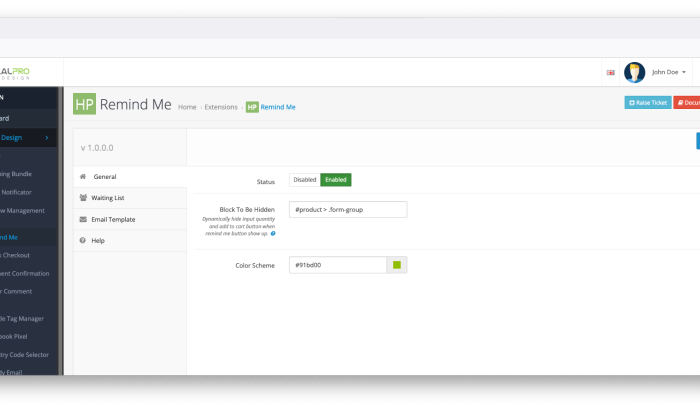Open Bundle in the sidebar
Viewport: 700px width, 410px height.
click(x=28, y=174)
